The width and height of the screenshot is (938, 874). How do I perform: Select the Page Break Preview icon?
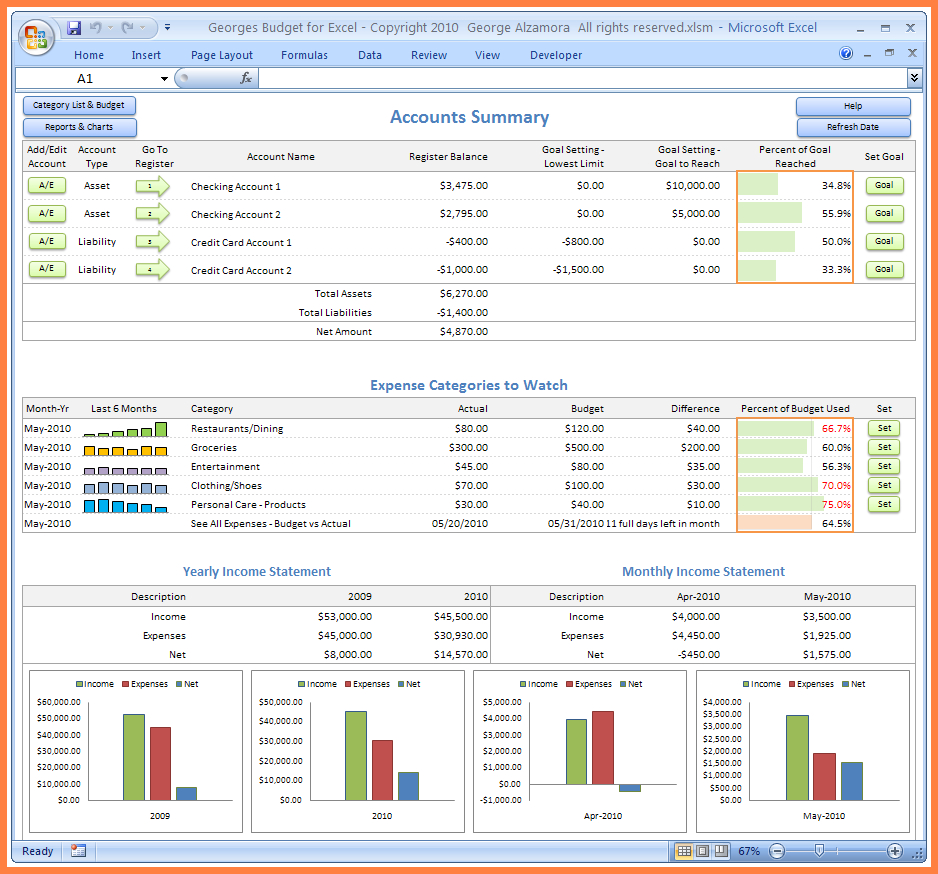click(x=721, y=851)
